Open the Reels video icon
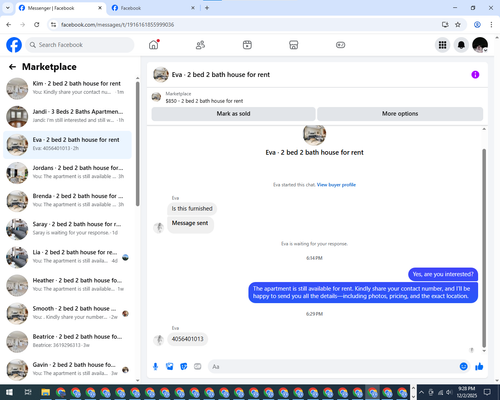The width and height of the screenshot is (500, 400). point(247,45)
